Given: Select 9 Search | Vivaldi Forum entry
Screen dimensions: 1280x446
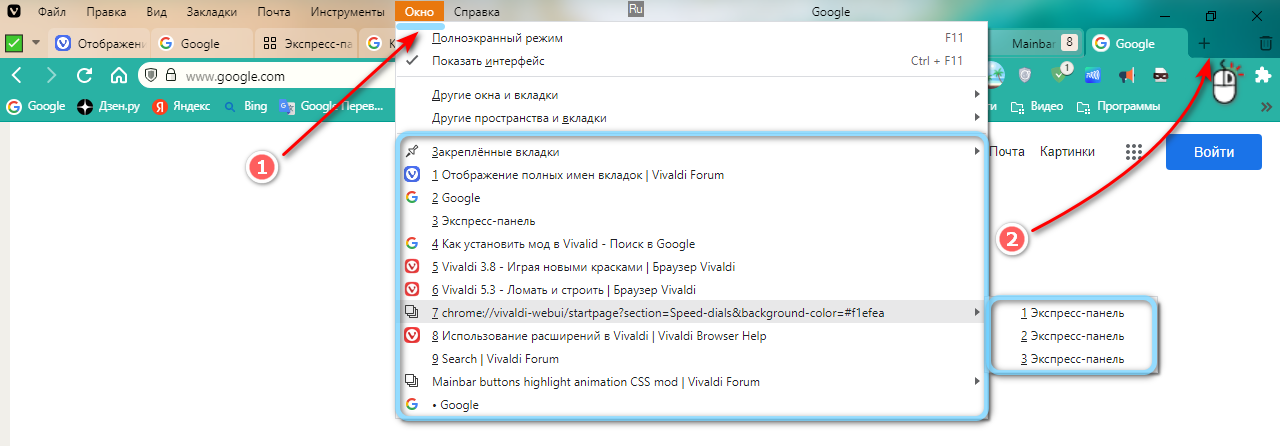Looking at the screenshot, I should 691,359.
